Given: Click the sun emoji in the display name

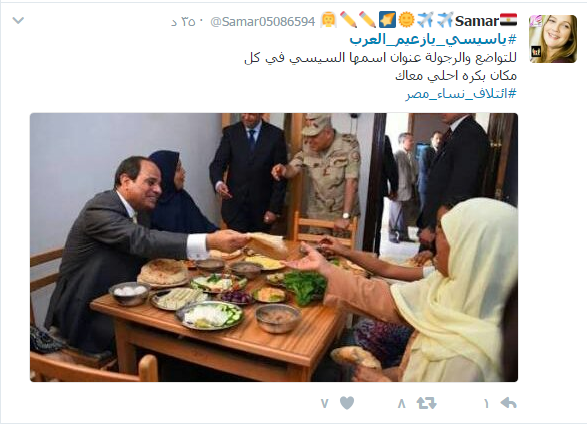Looking at the screenshot, I should 406,20.
